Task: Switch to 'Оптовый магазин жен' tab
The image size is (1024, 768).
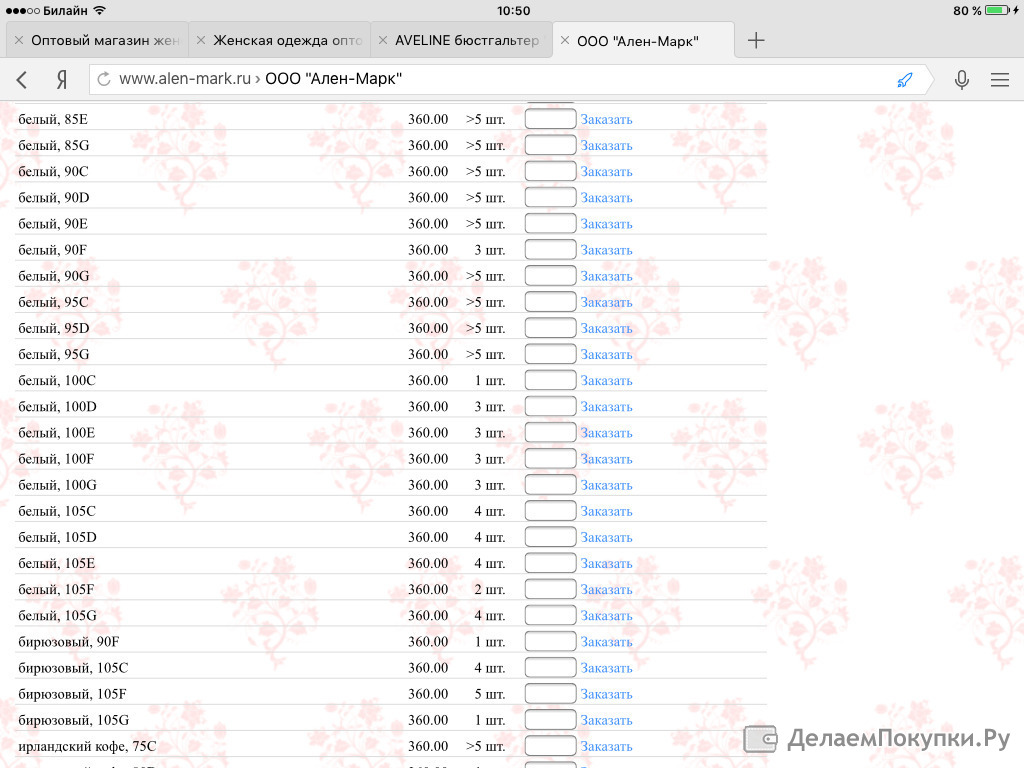Action: pos(97,40)
